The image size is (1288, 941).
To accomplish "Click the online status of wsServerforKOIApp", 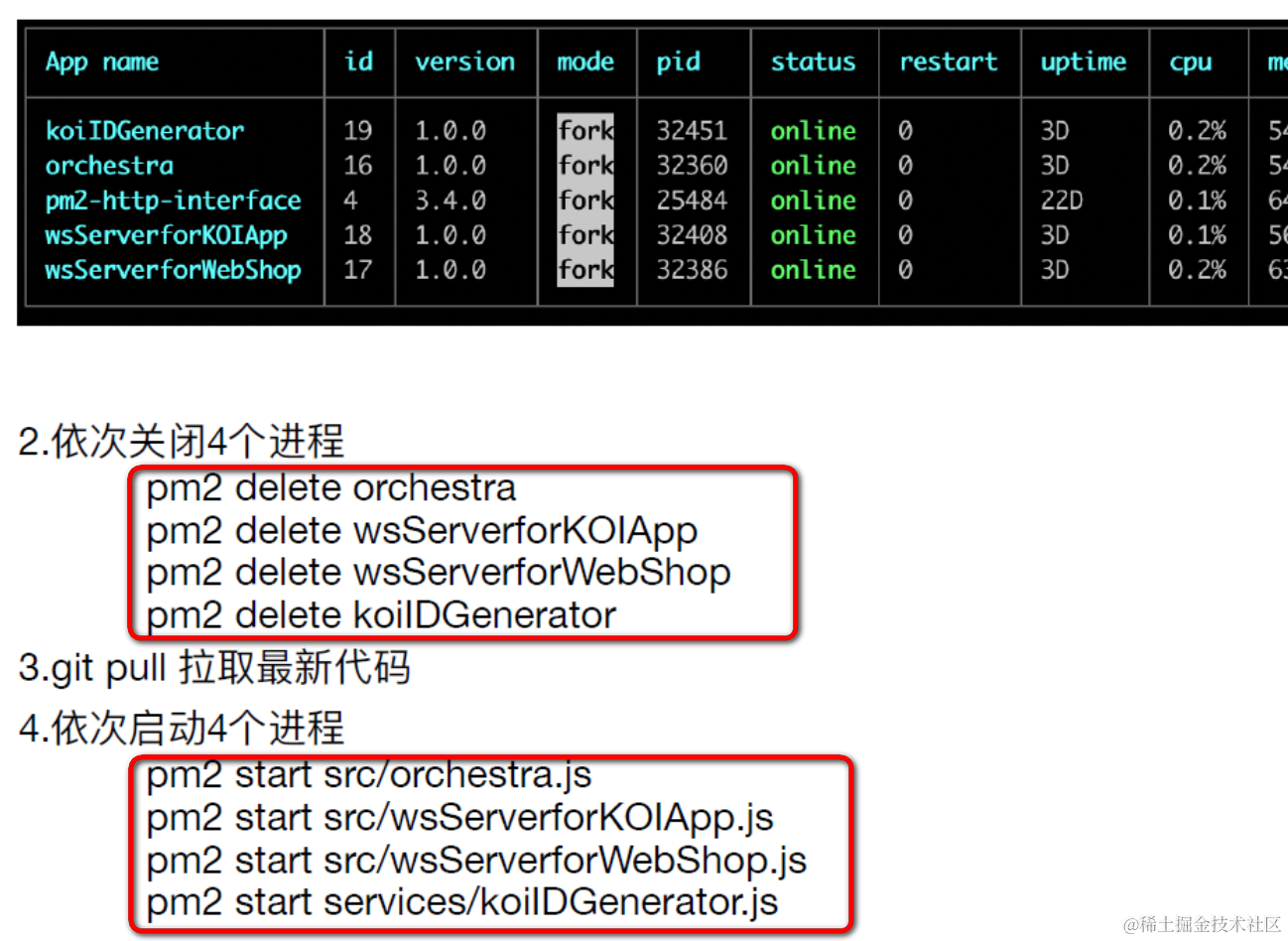I will click(x=813, y=235).
